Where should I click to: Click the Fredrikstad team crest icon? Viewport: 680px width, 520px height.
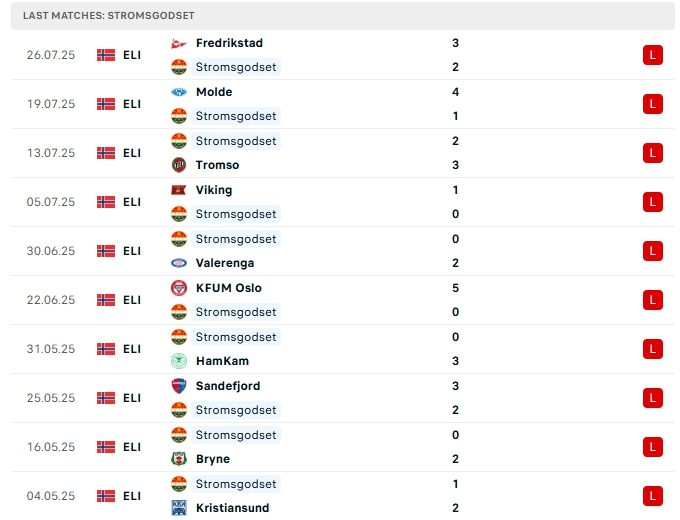(x=179, y=43)
